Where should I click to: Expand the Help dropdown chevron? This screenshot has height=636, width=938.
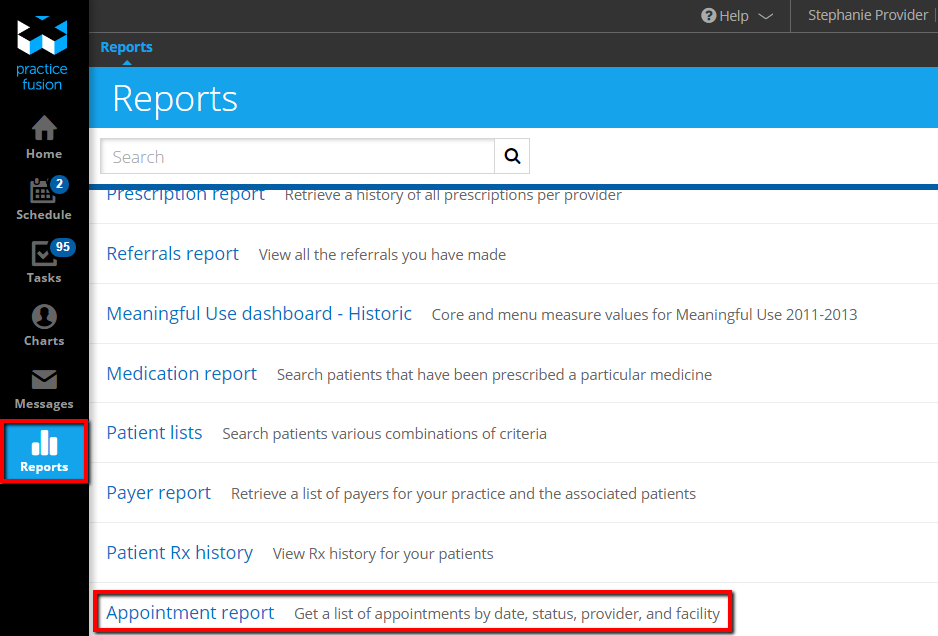(x=765, y=16)
